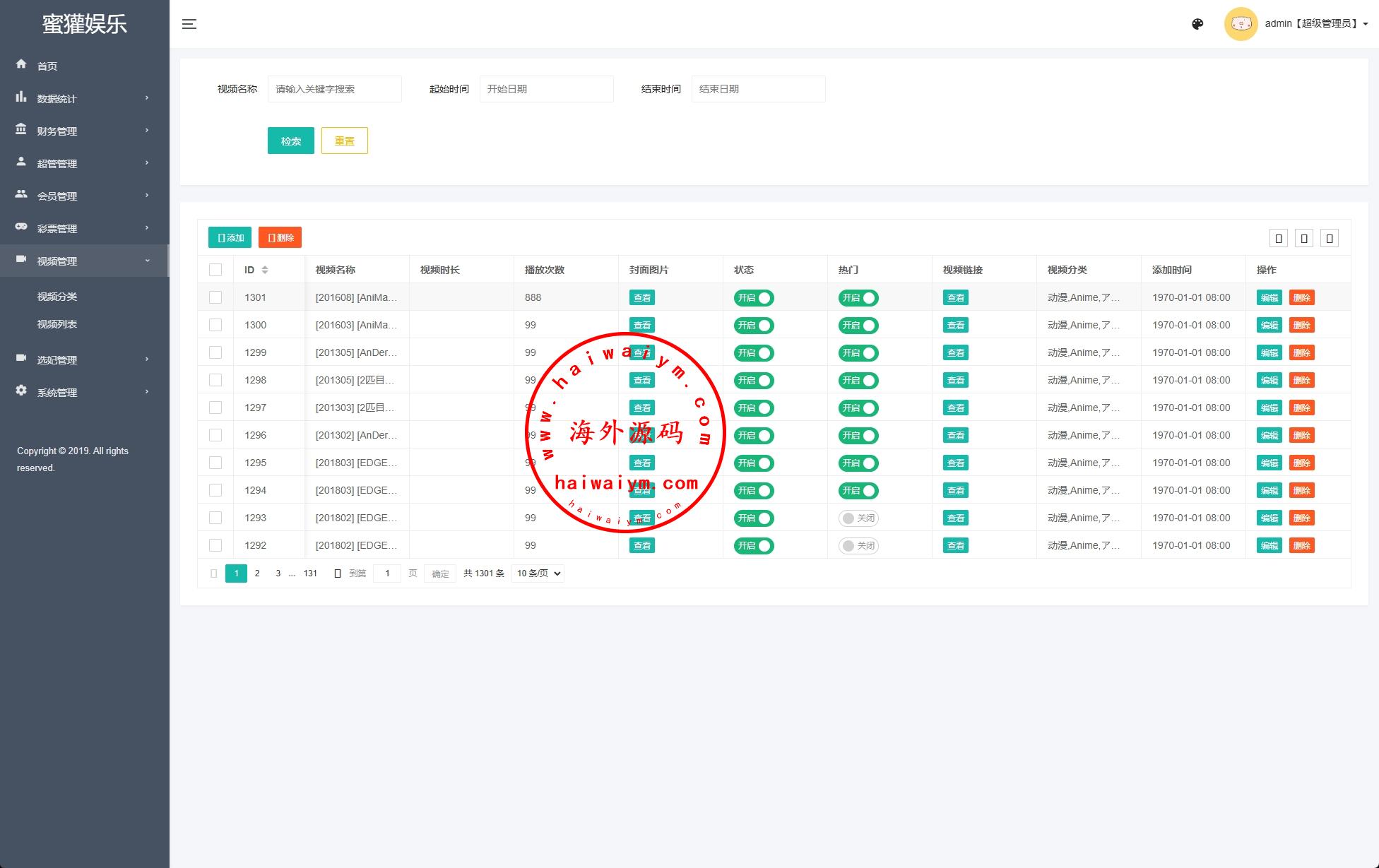Toggle 状态 switch for video 1301
This screenshot has width=1379, height=868.
pyautogui.click(x=754, y=298)
